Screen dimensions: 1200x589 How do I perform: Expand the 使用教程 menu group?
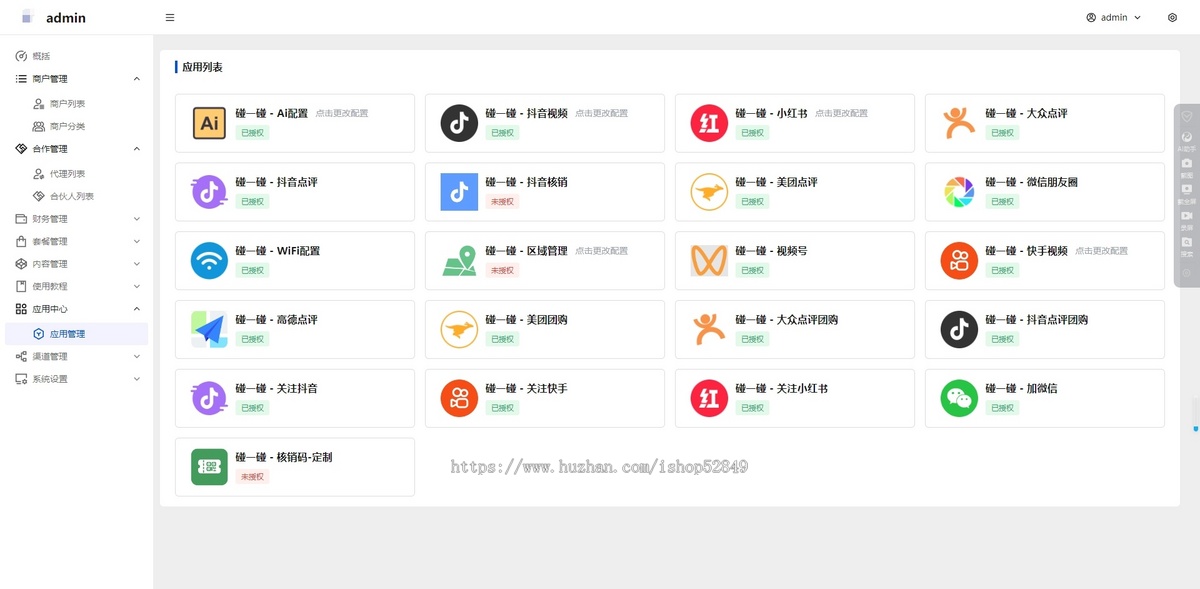coord(77,286)
